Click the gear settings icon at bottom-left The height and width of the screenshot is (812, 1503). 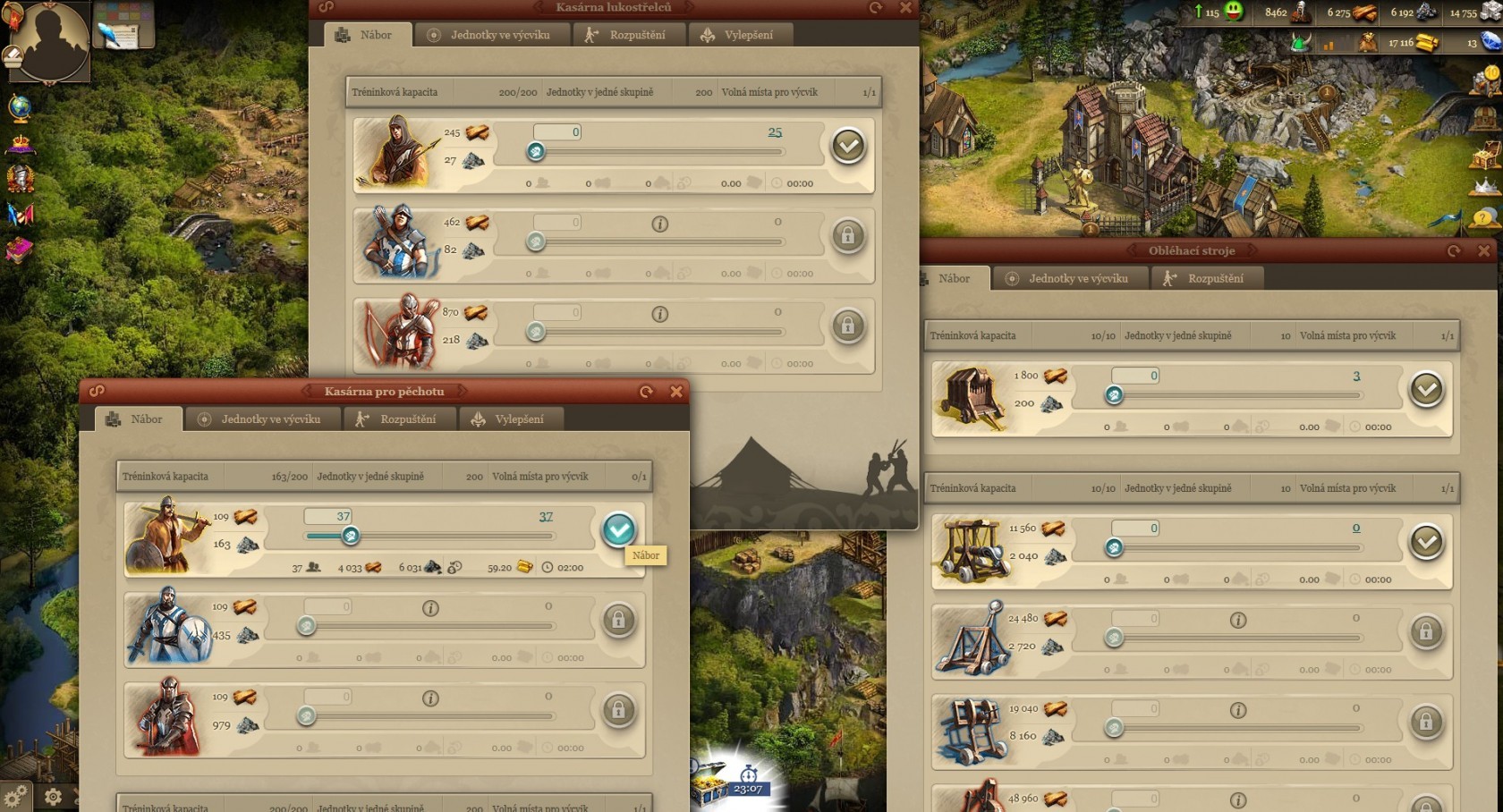tap(53, 796)
